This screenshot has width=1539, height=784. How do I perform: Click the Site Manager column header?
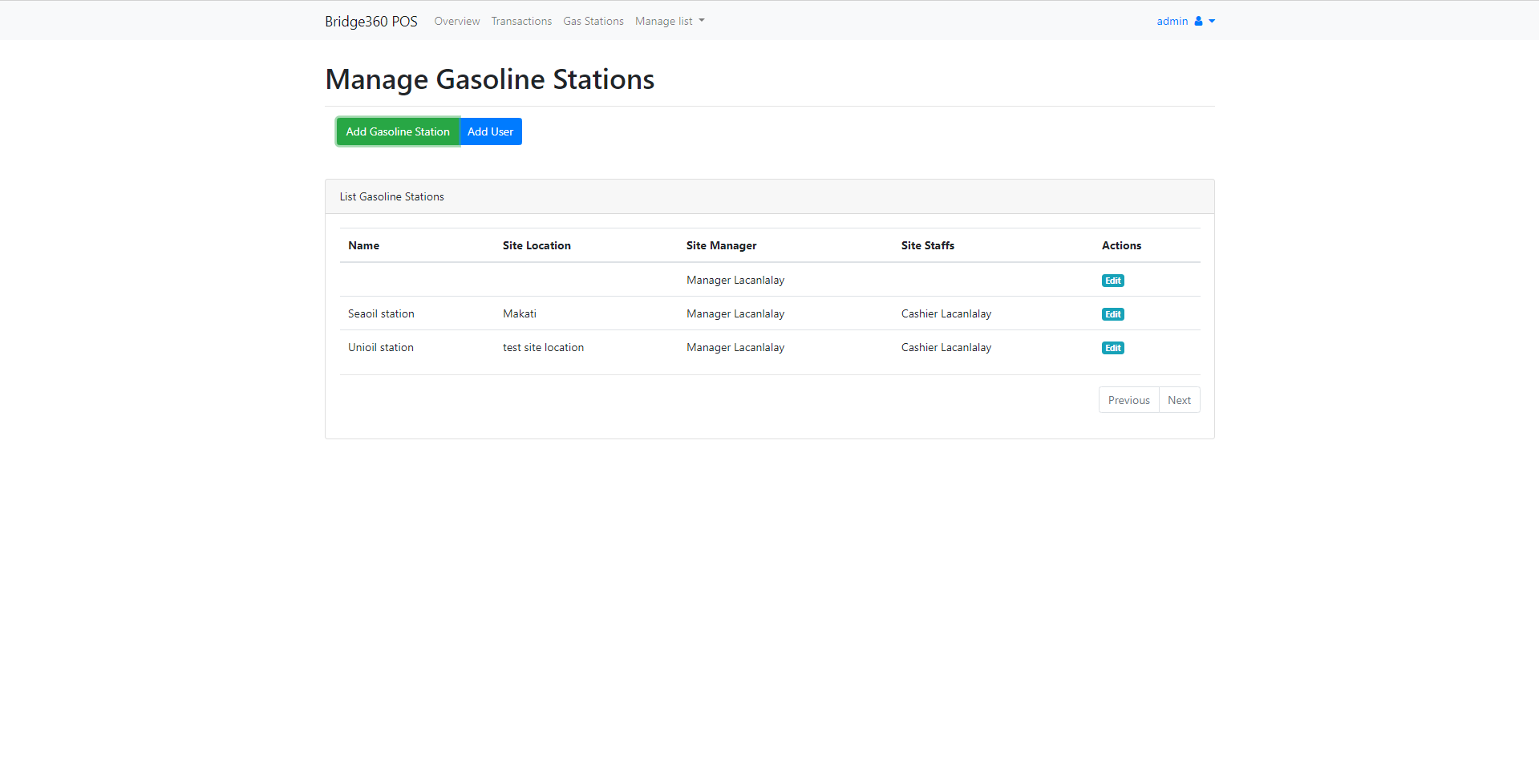coord(721,245)
